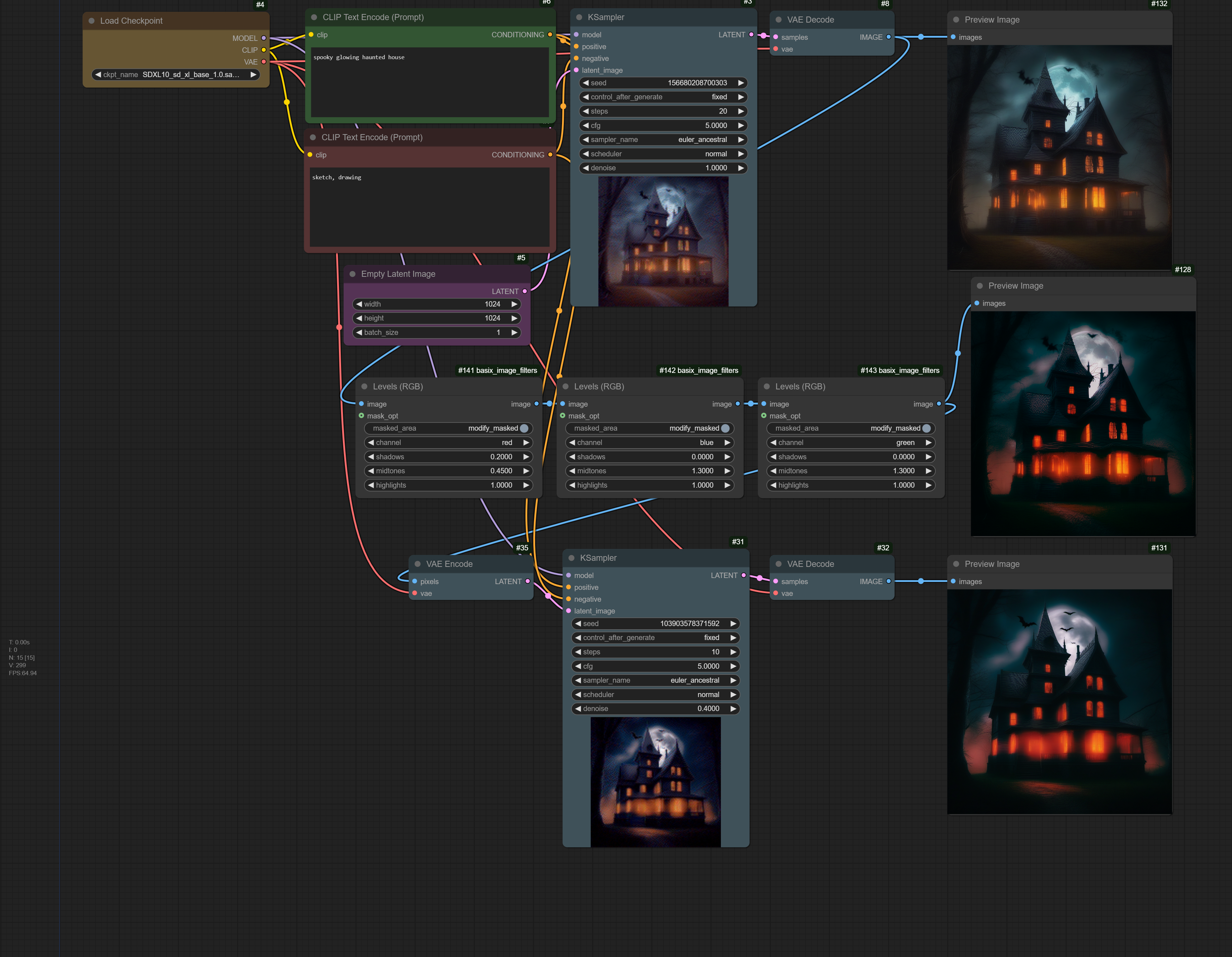The height and width of the screenshot is (957, 1232).
Task: Click IMAGE output socket of top VAE Decode
Action: pos(888,37)
